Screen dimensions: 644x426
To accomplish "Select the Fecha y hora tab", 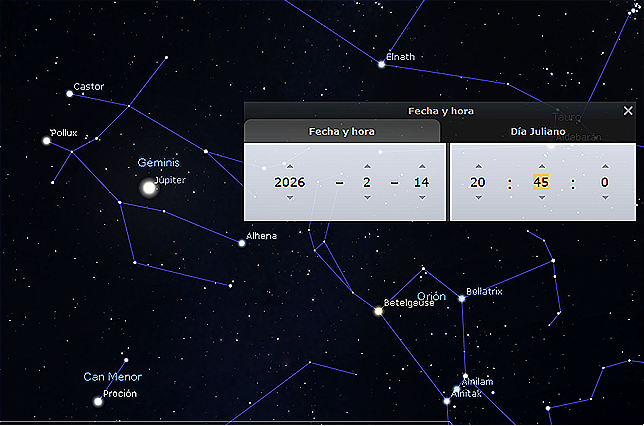I will (x=342, y=131).
